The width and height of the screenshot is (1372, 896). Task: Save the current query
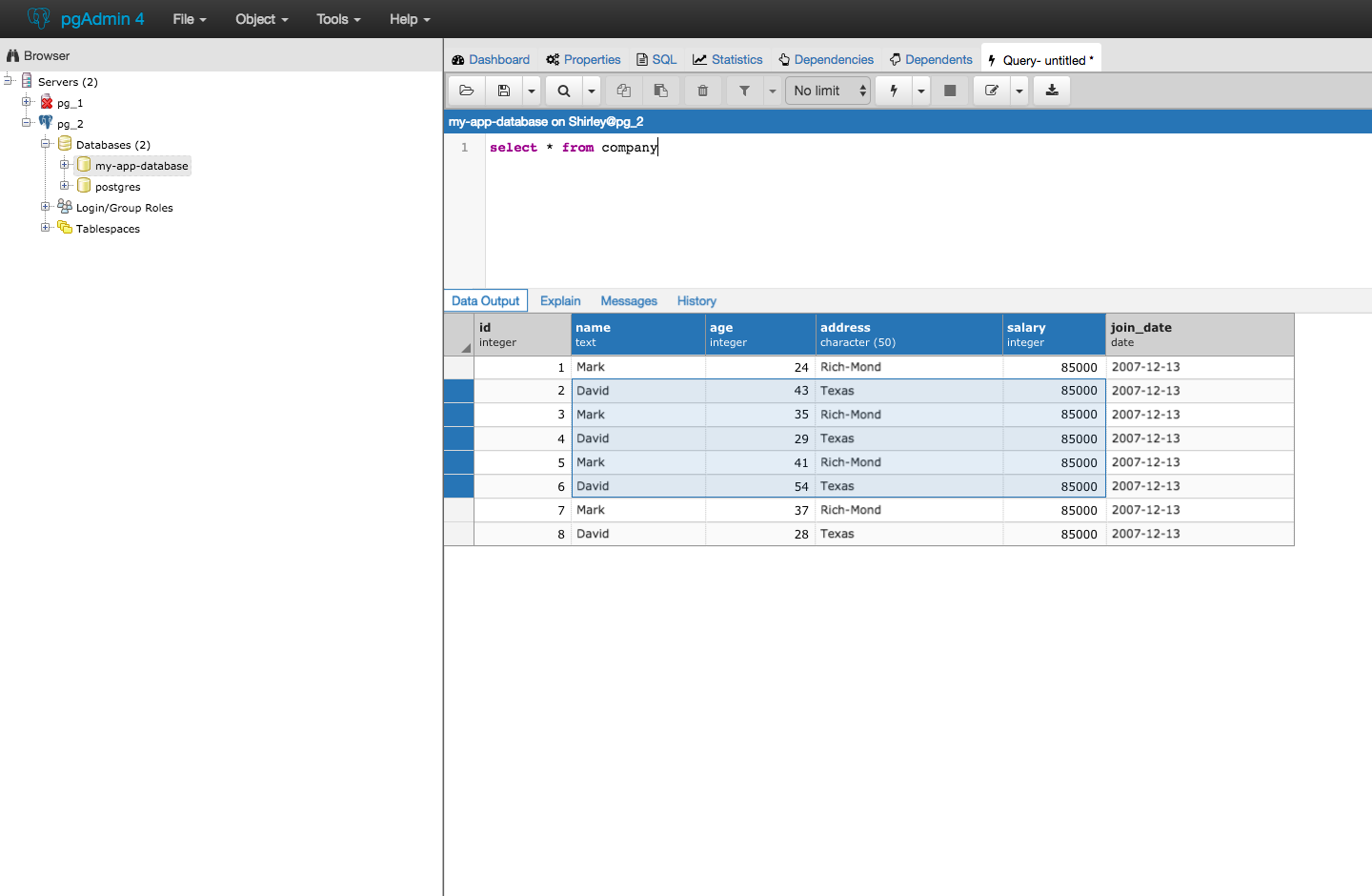[x=504, y=90]
